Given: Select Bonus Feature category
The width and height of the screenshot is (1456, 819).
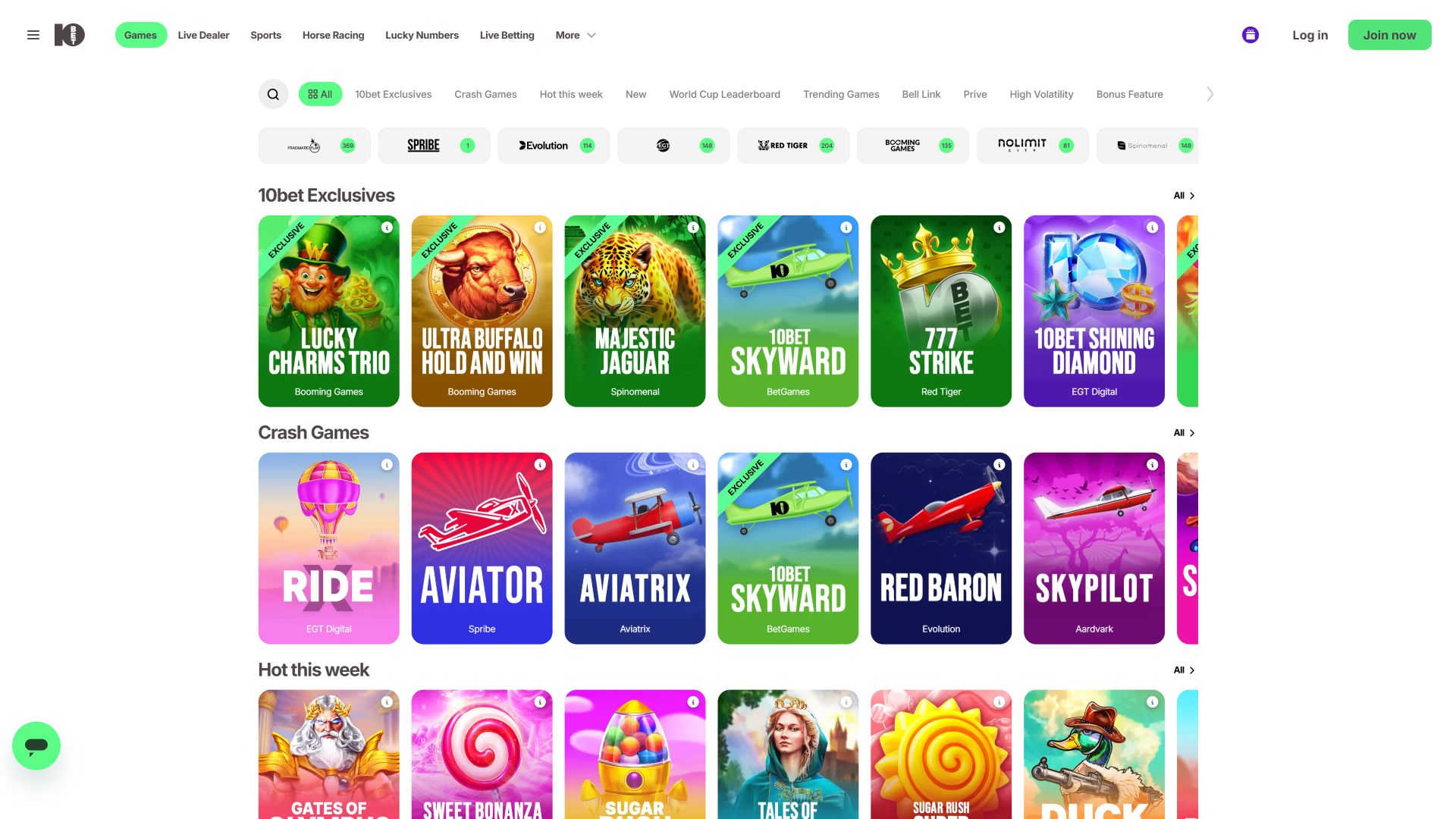Looking at the screenshot, I should pyautogui.click(x=1129, y=94).
